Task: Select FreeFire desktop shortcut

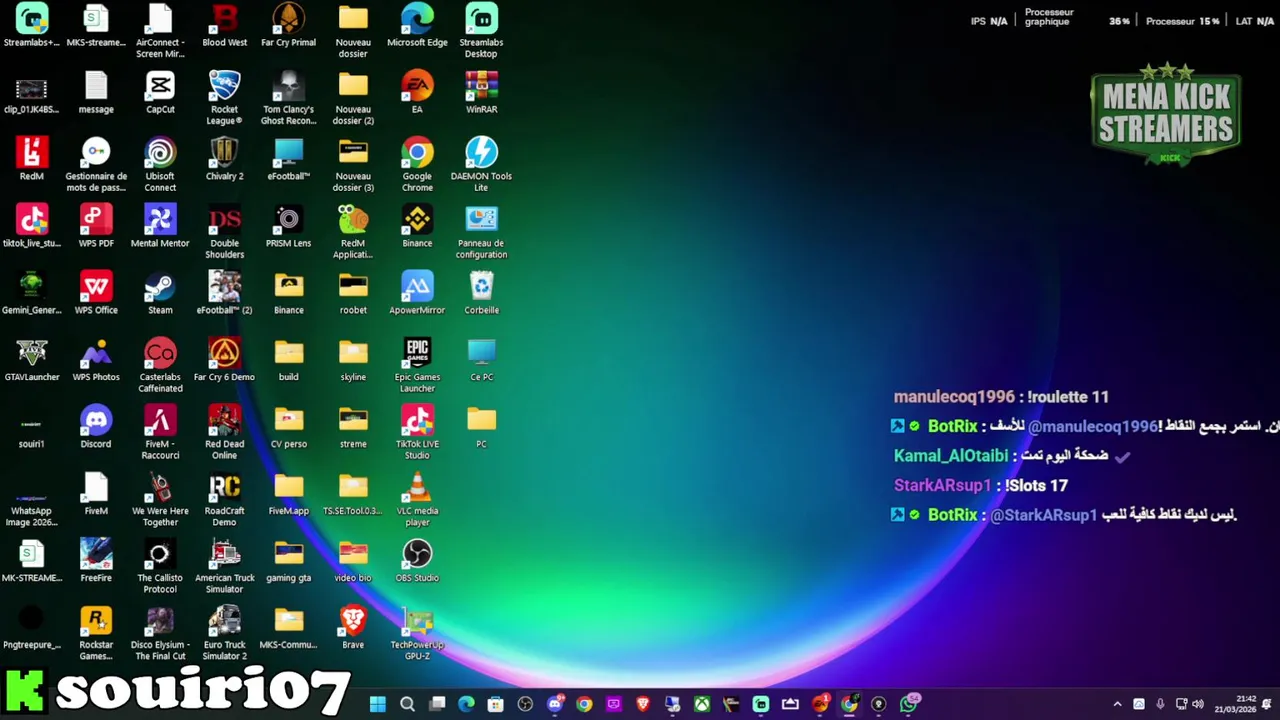Action: coord(96,561)
